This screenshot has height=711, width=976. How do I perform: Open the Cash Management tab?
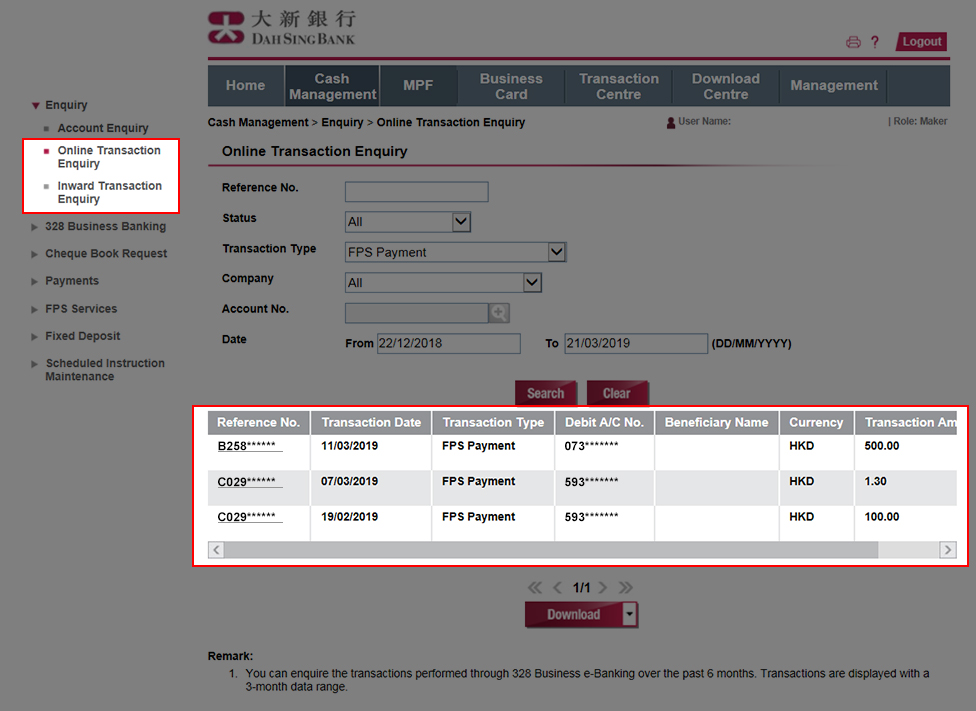(332, 86)
